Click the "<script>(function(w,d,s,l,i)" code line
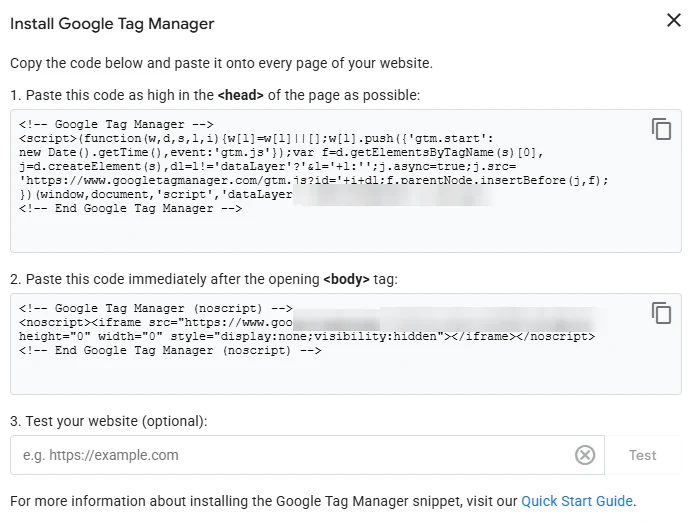This screenshot has height=522, width=694. click(256, 139)
